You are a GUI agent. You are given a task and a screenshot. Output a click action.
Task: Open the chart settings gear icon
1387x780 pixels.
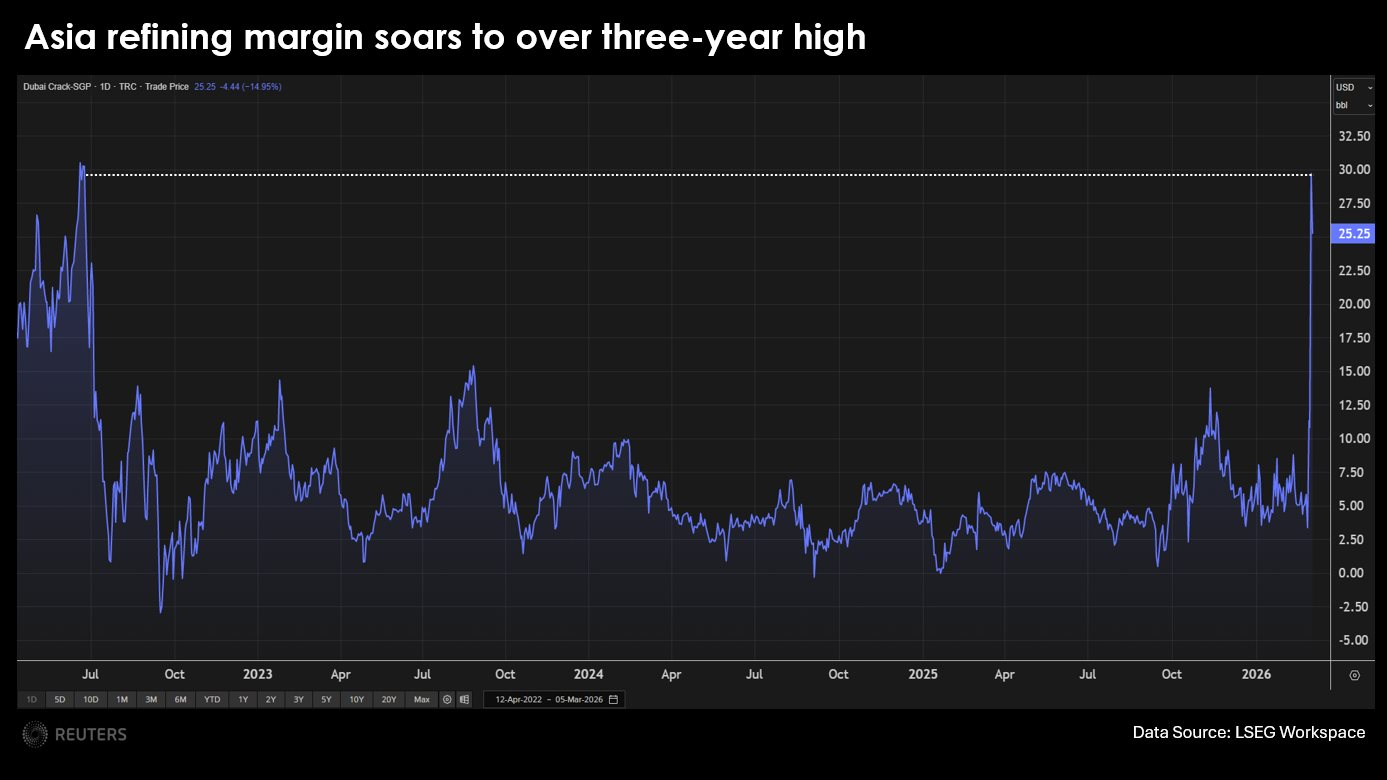tap(447, 699)
